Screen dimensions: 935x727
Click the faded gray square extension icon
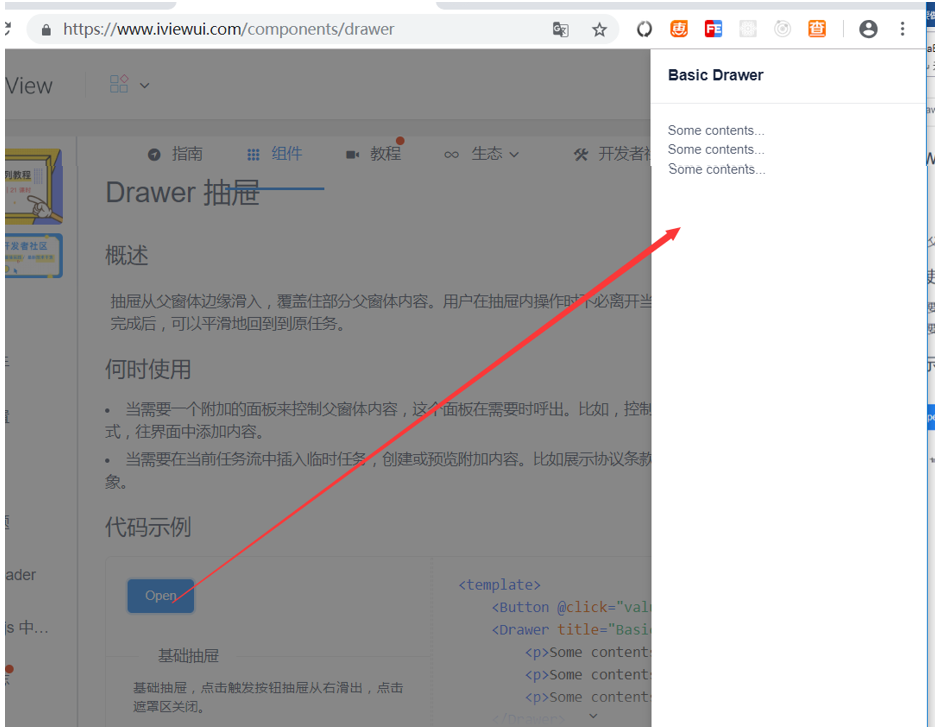[x=748, y=29]
